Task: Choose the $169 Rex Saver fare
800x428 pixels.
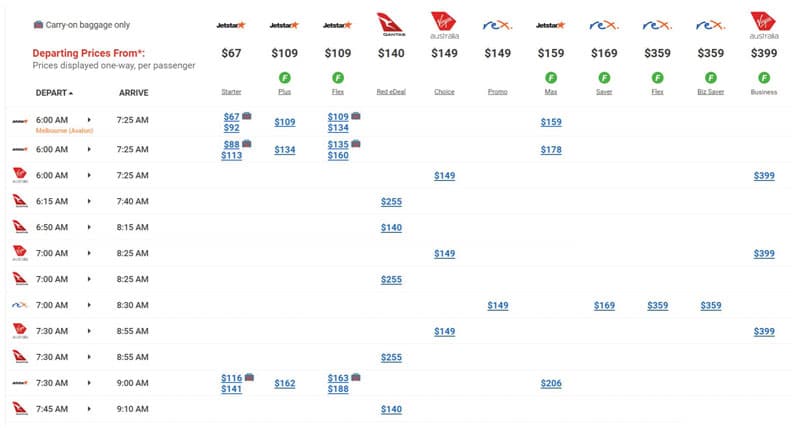Action: (x=604, y=306)
